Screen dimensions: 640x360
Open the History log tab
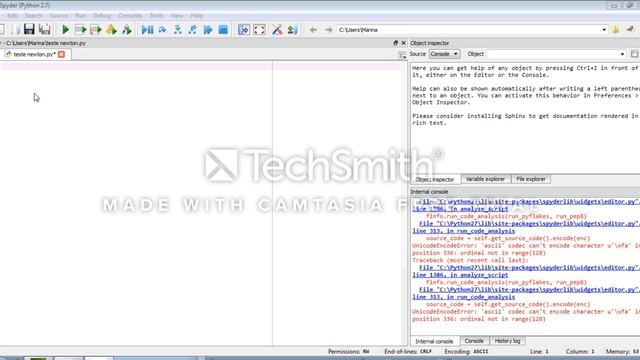point(507,341)
